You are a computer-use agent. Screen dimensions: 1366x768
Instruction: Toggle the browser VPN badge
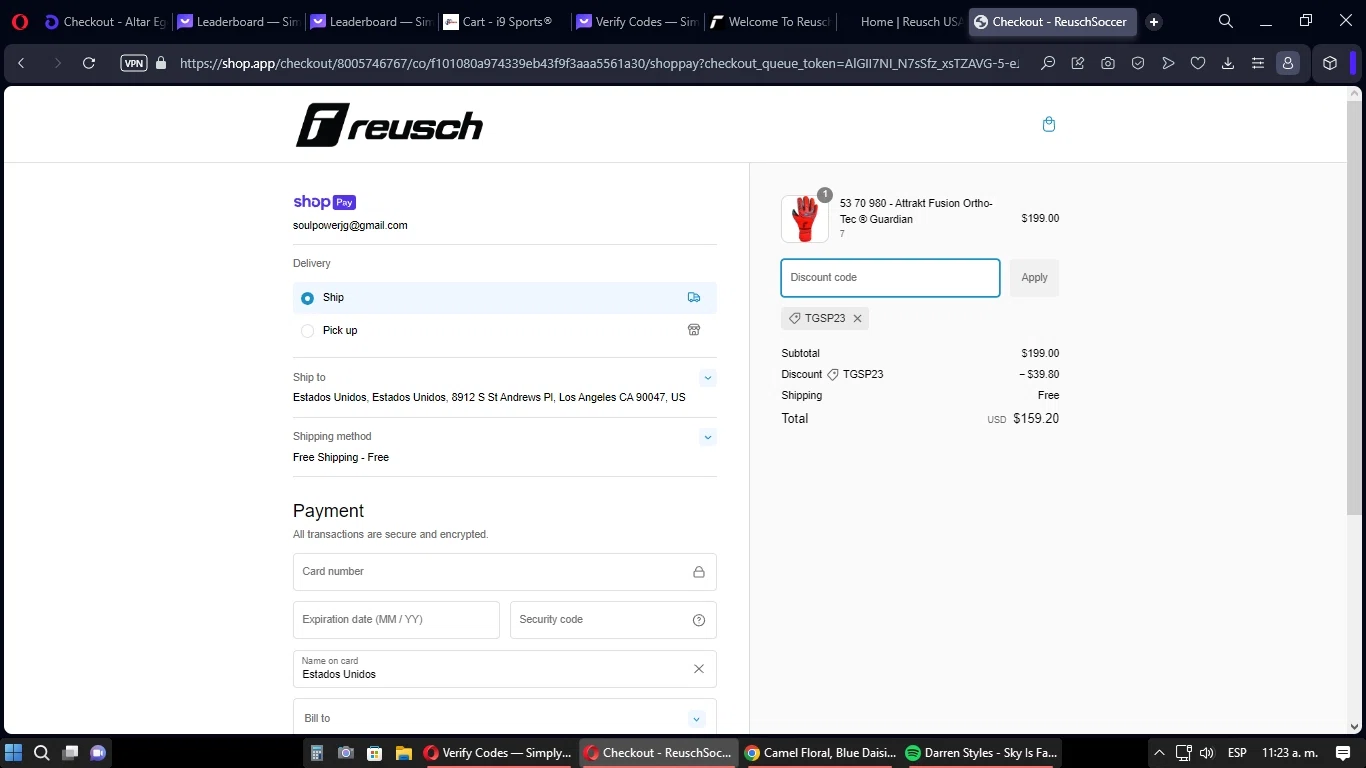[133, 63]
